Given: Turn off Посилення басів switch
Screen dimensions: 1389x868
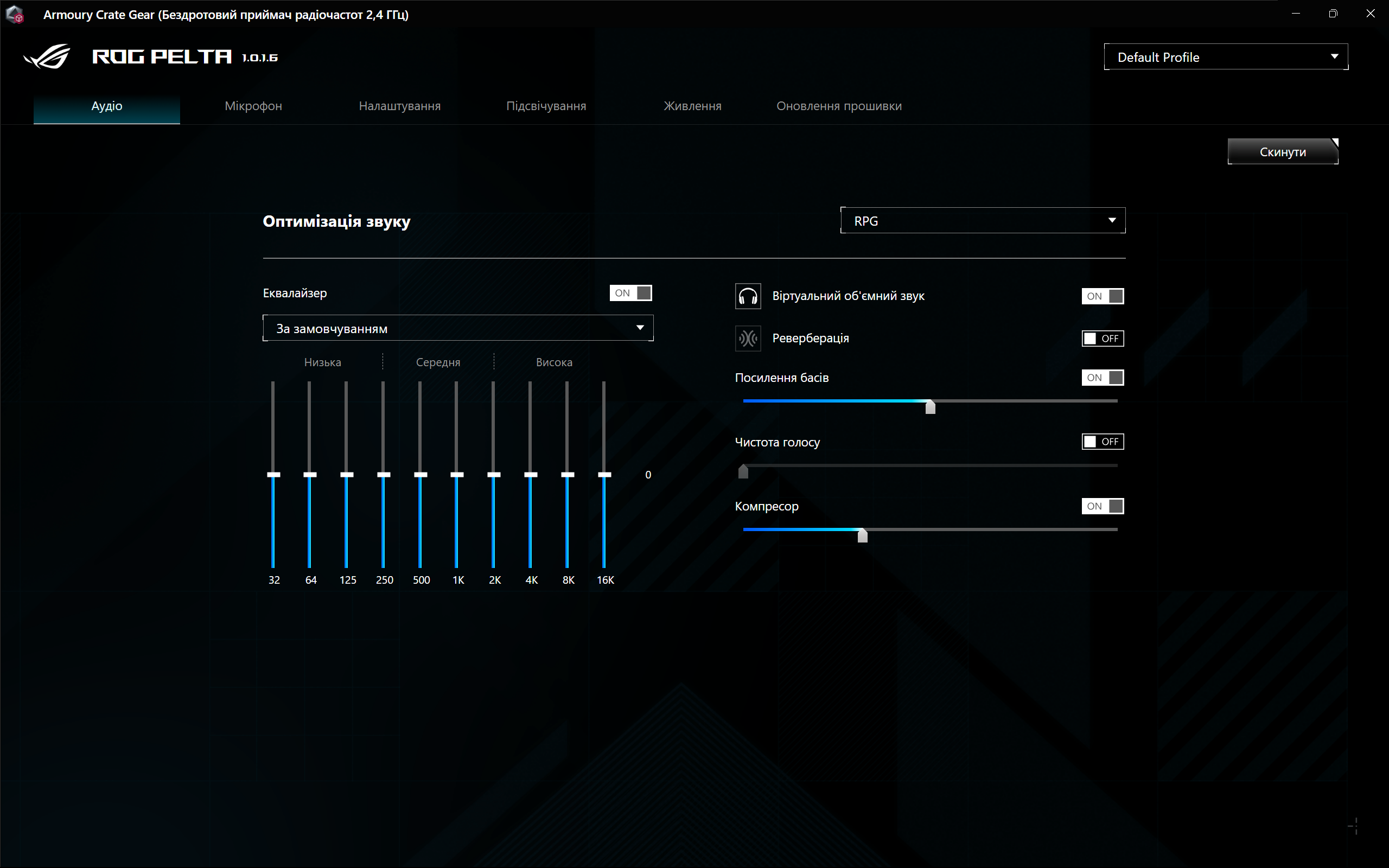Looking at the screenshot, I should click(x=1103, y=377).
